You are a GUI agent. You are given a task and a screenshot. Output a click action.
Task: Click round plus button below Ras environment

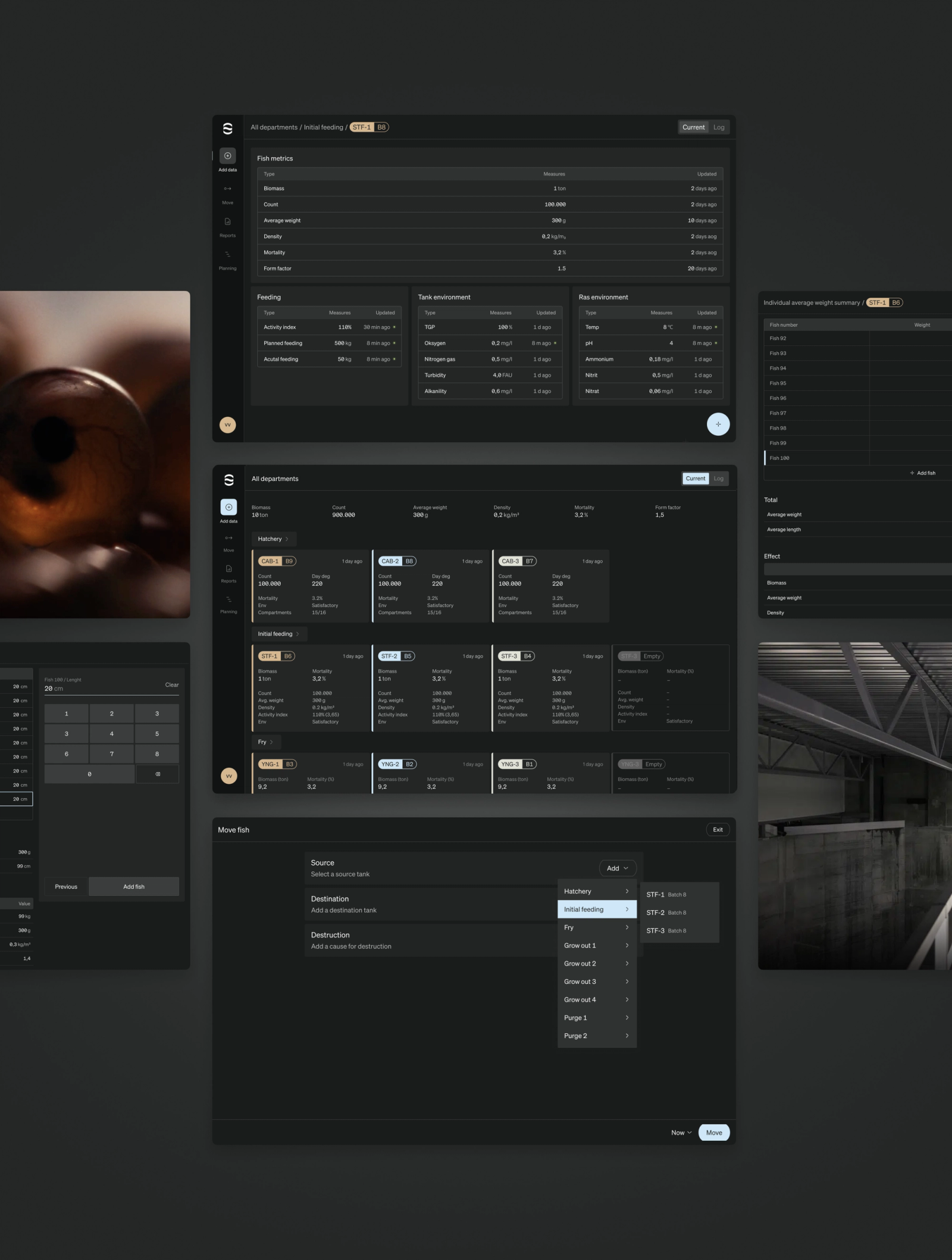pos(718,424)
